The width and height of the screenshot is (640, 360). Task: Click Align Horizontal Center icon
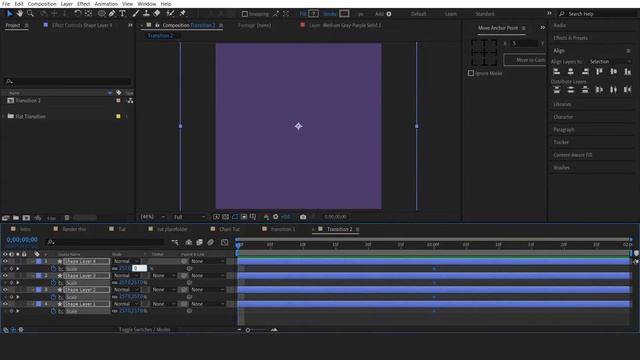point(571,72)
